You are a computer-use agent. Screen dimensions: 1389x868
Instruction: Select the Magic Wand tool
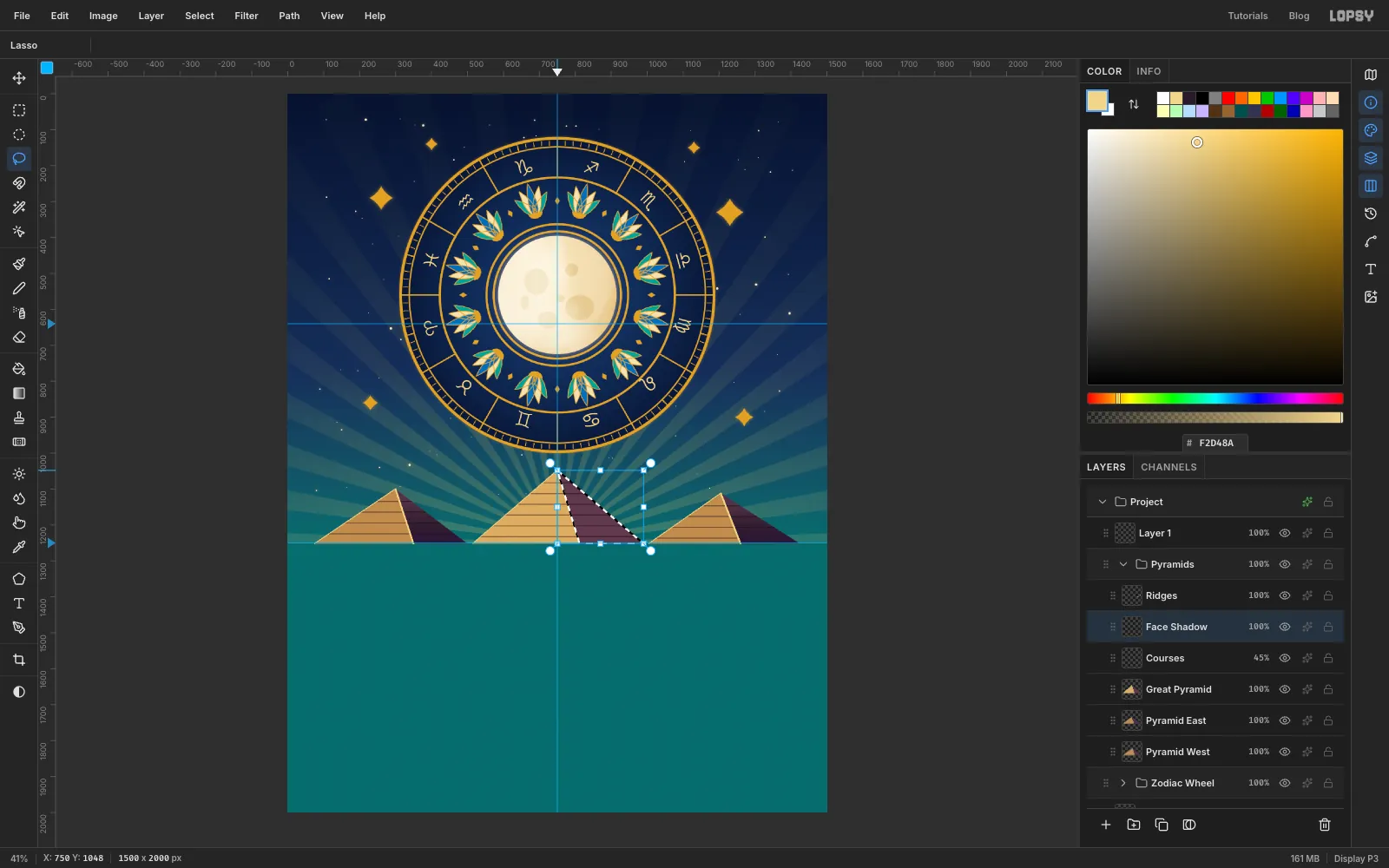pyautogui.click(x=19, y=207)
